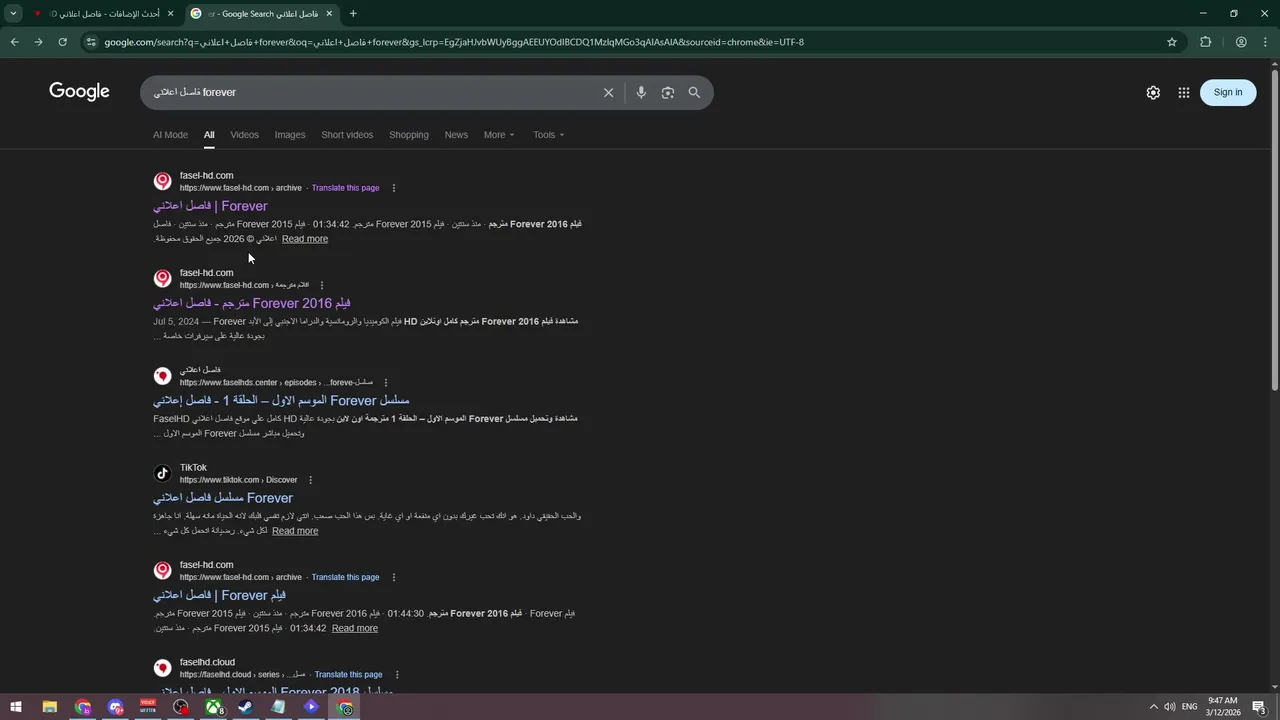
Task: View site information icon in address bar
Action: coord(91,42)
